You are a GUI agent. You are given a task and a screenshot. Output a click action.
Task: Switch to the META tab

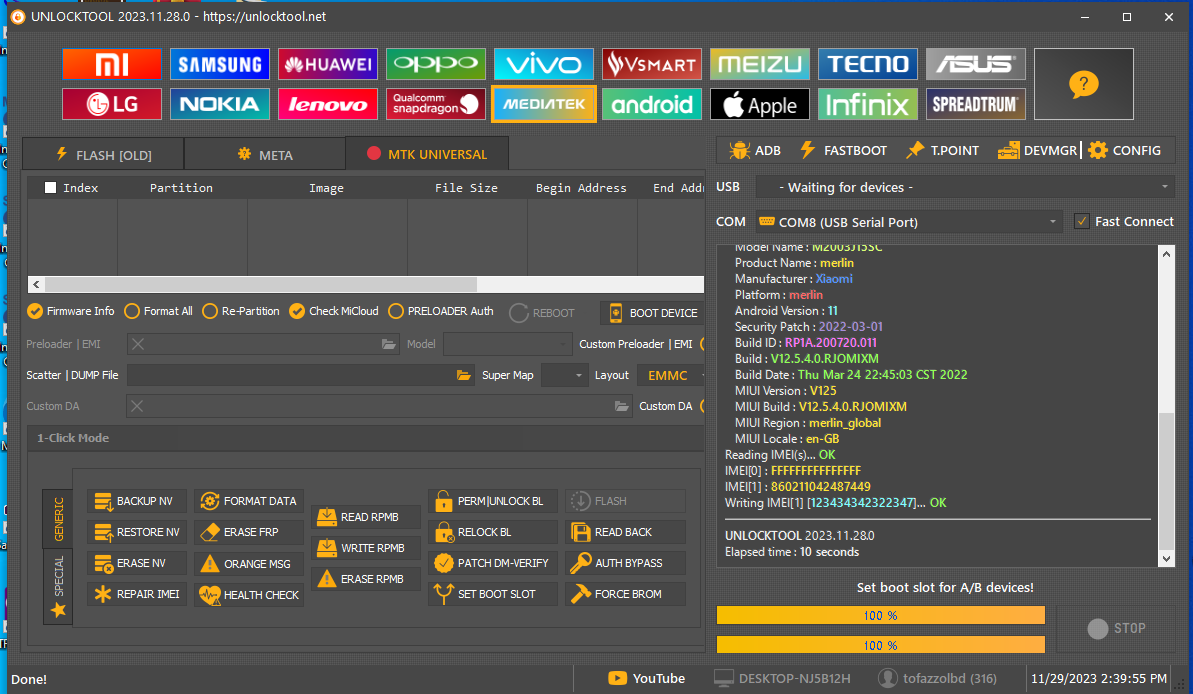(265, 154)
